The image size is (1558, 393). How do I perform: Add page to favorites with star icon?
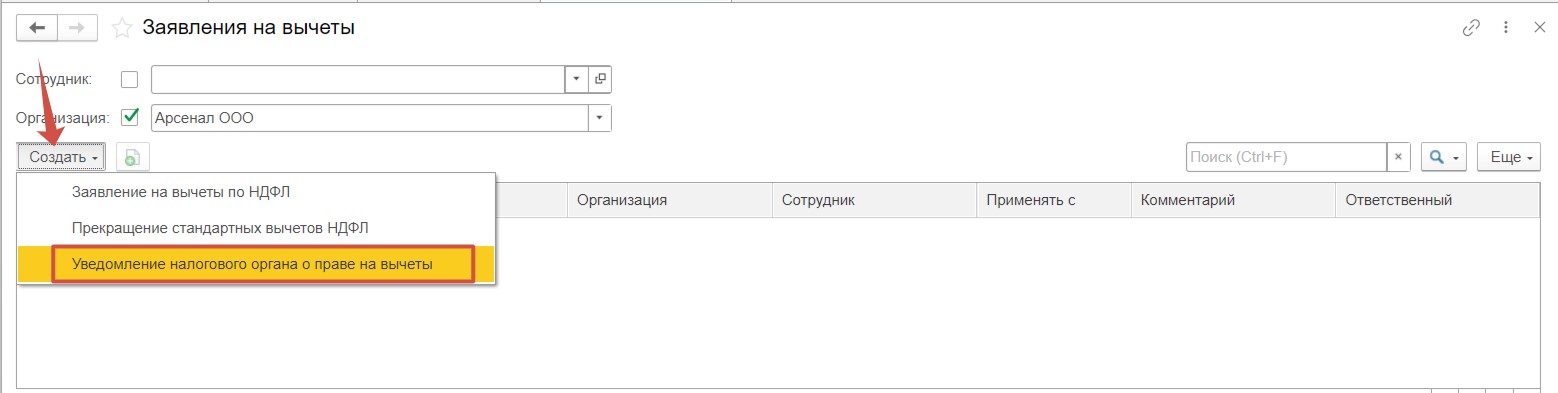point(123,29)
